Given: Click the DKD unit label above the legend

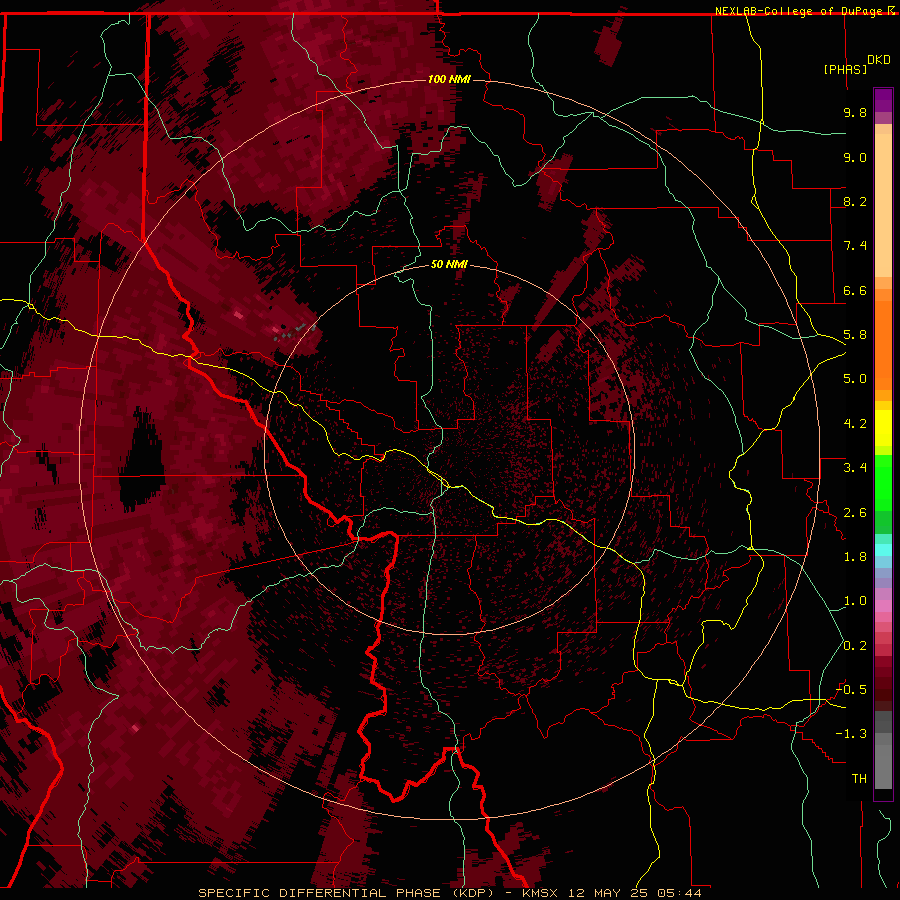Looking at the screenshot, I should [879, 60].
